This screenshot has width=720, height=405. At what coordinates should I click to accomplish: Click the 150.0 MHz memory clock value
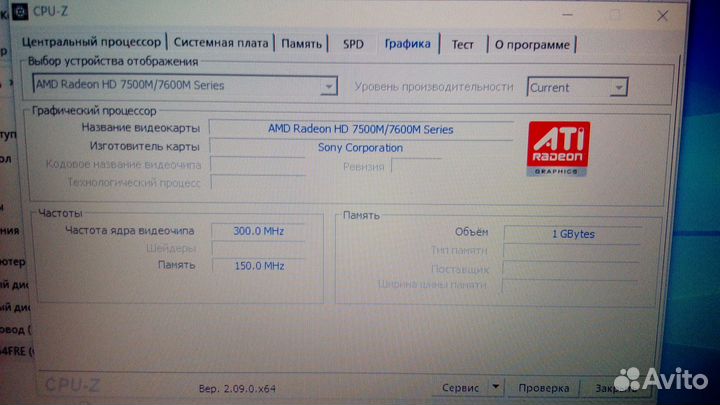[x=259, y=266]
